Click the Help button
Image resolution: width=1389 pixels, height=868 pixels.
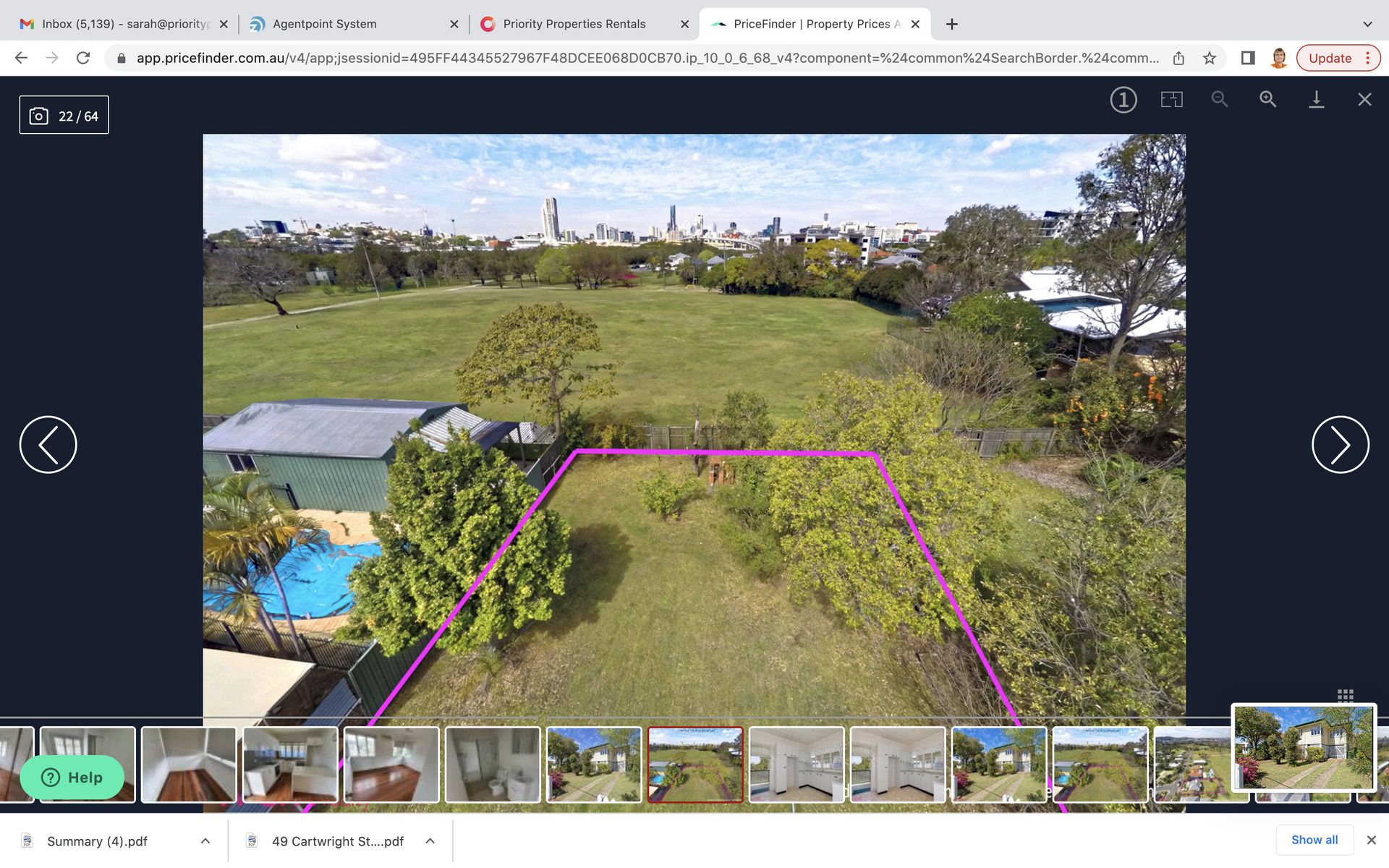[72, 777]
